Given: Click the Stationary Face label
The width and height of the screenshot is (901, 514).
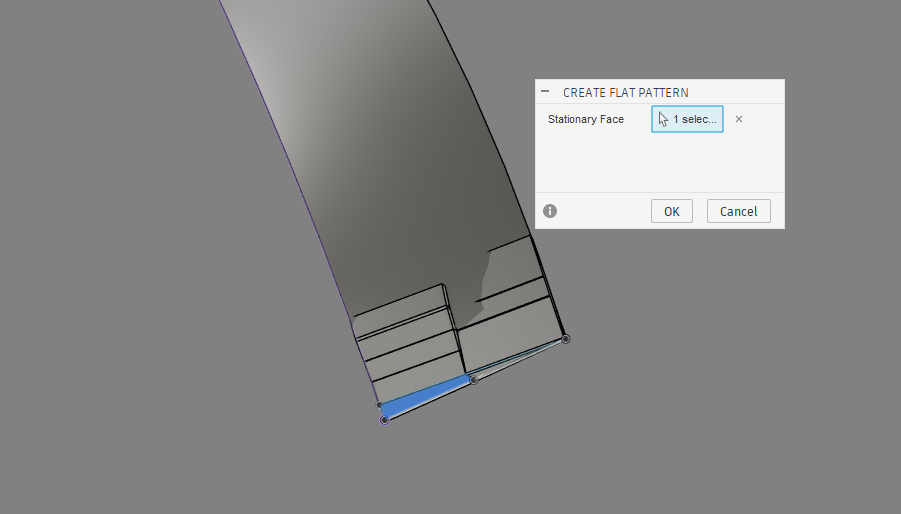Looking at the screenshot, I should pos(585,119).
